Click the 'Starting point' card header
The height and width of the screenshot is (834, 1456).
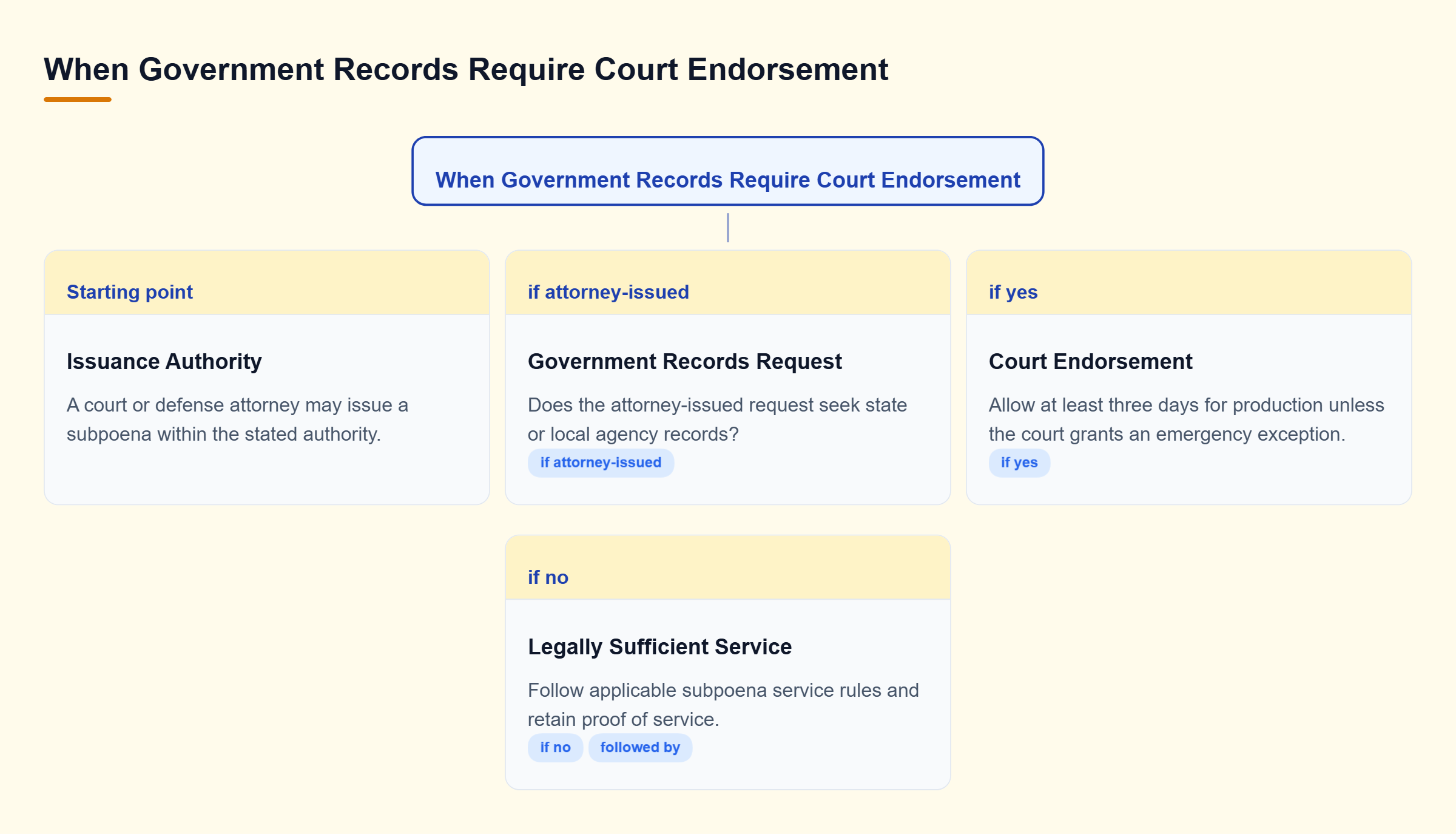(267, 283)
